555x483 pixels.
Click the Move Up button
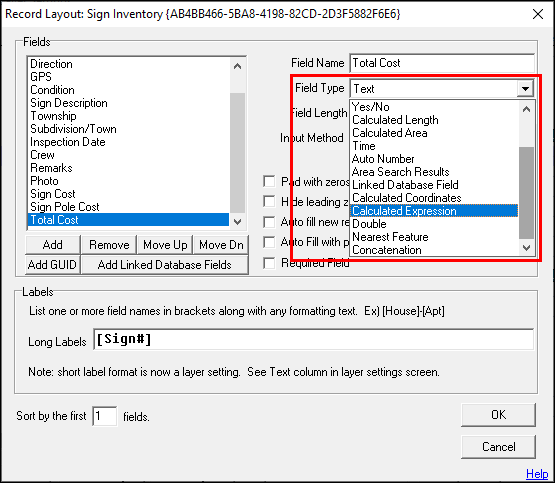(165, 245)
